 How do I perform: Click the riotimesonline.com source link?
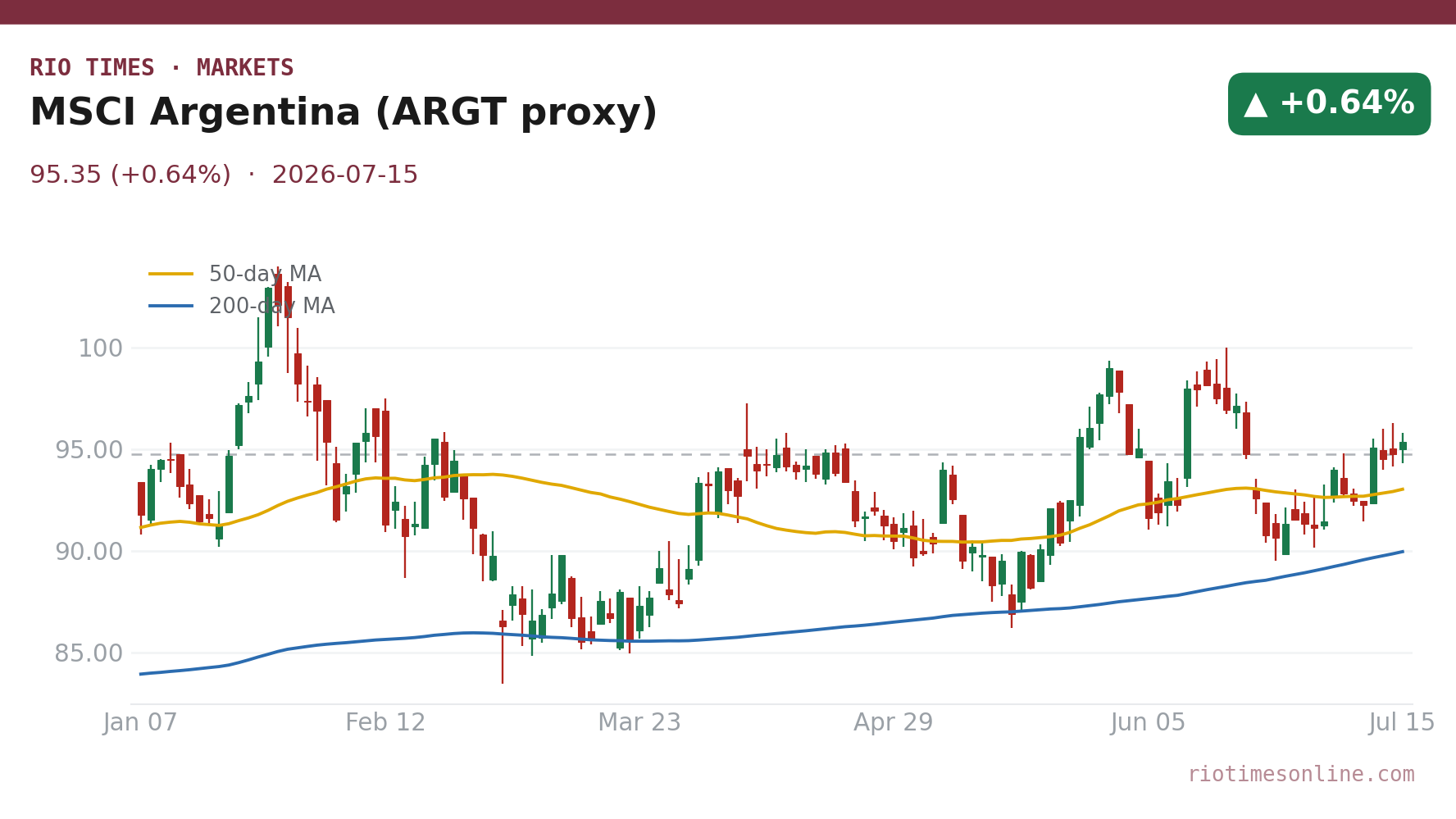coord(1301,775)
